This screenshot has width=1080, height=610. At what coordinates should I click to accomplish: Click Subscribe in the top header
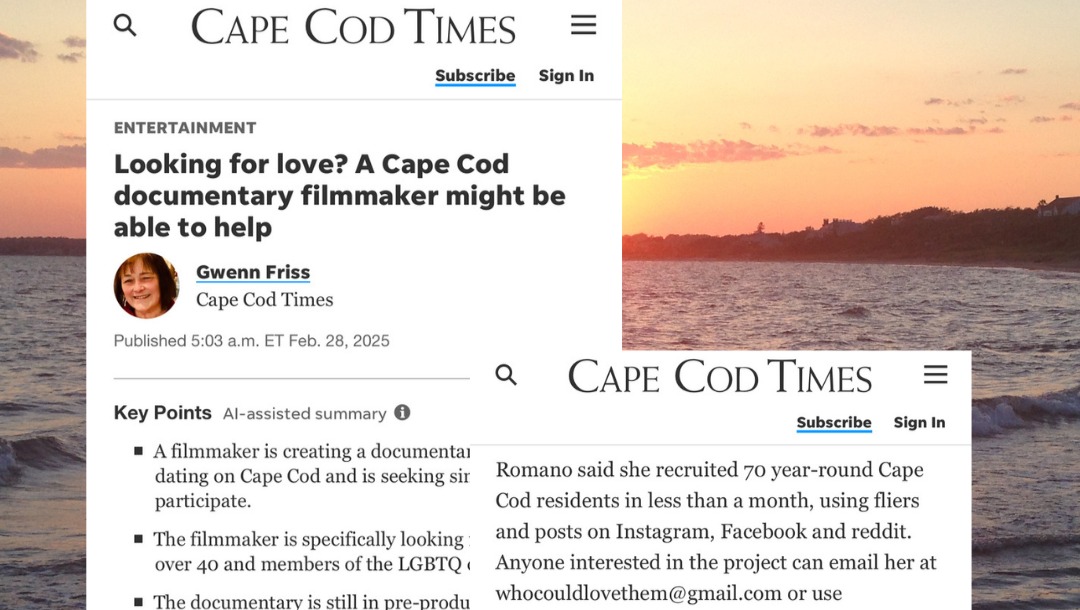point(475,76)
